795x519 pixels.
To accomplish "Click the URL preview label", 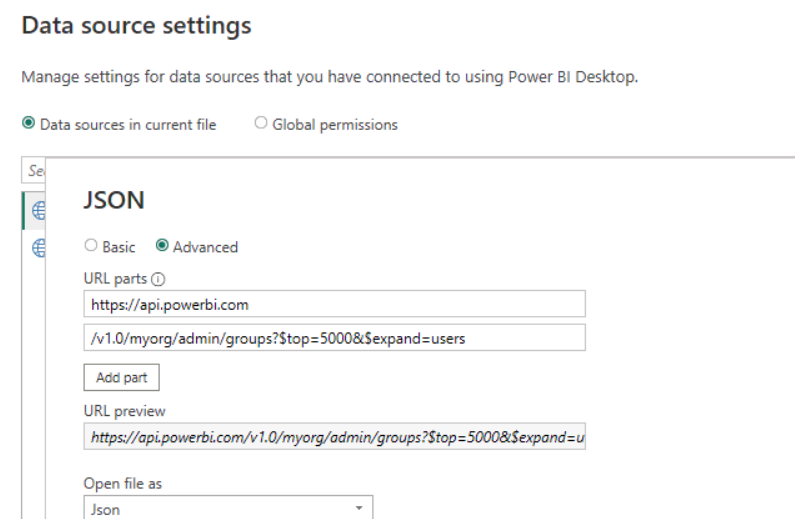I will (124, 411).
